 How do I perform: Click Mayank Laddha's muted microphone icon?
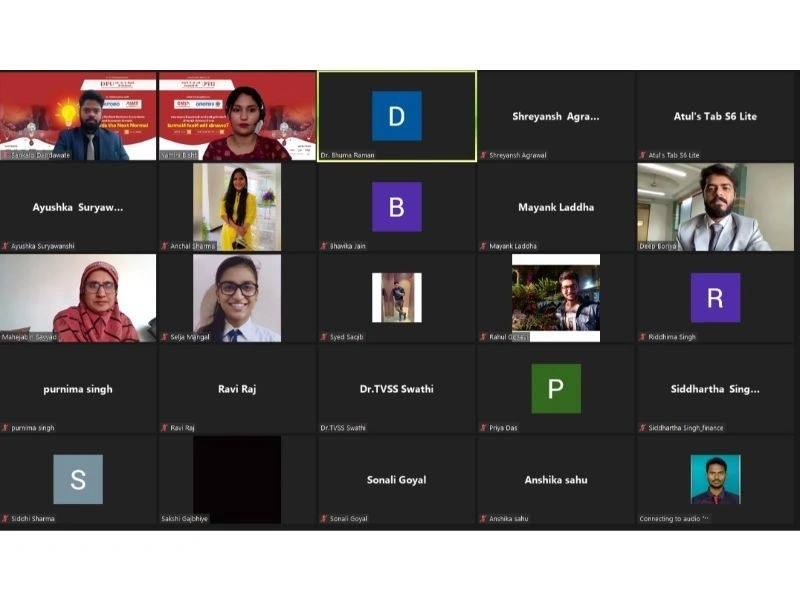483,246
